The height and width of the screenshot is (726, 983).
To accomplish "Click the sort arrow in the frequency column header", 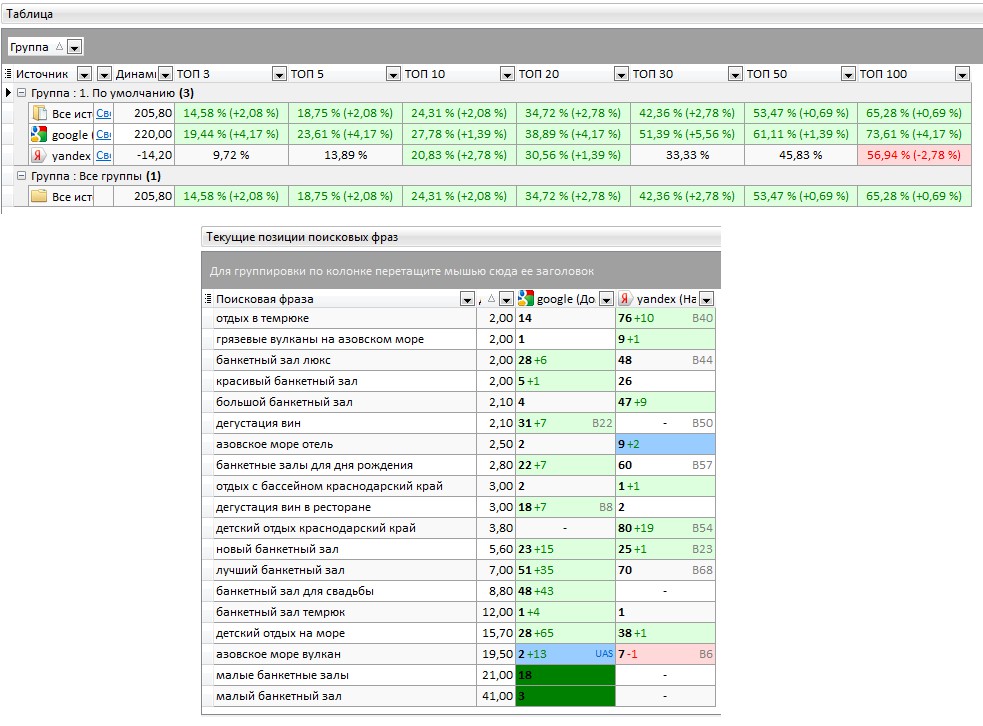I will 492,299.
